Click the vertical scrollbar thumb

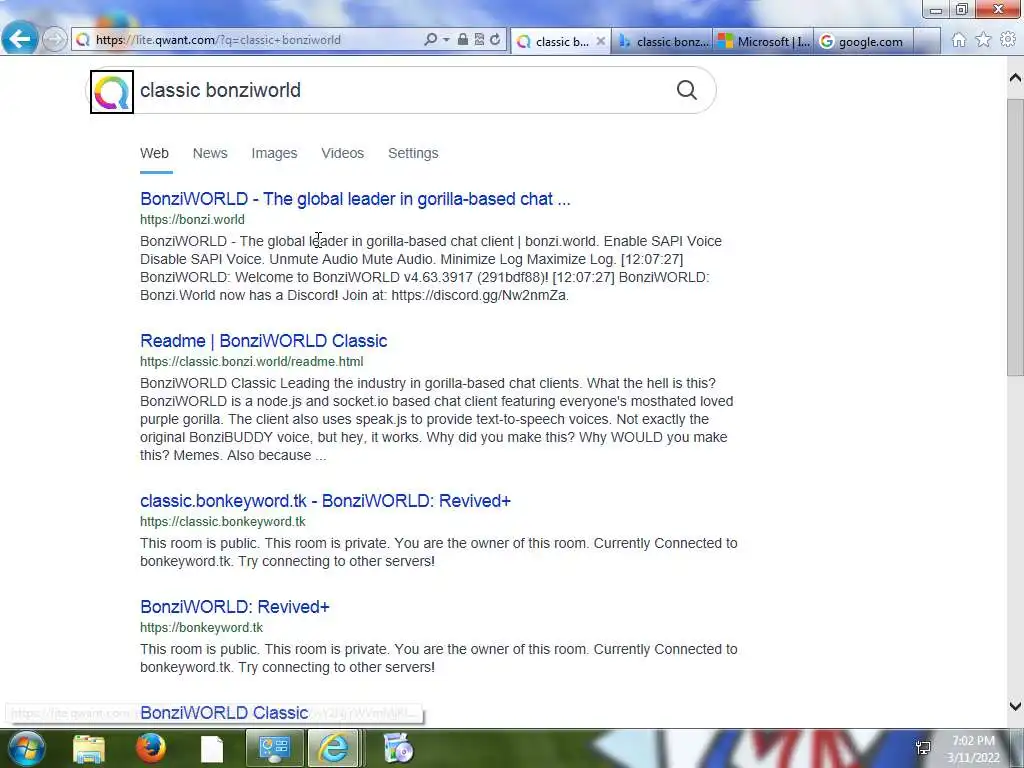click(x=1015, y=237)
